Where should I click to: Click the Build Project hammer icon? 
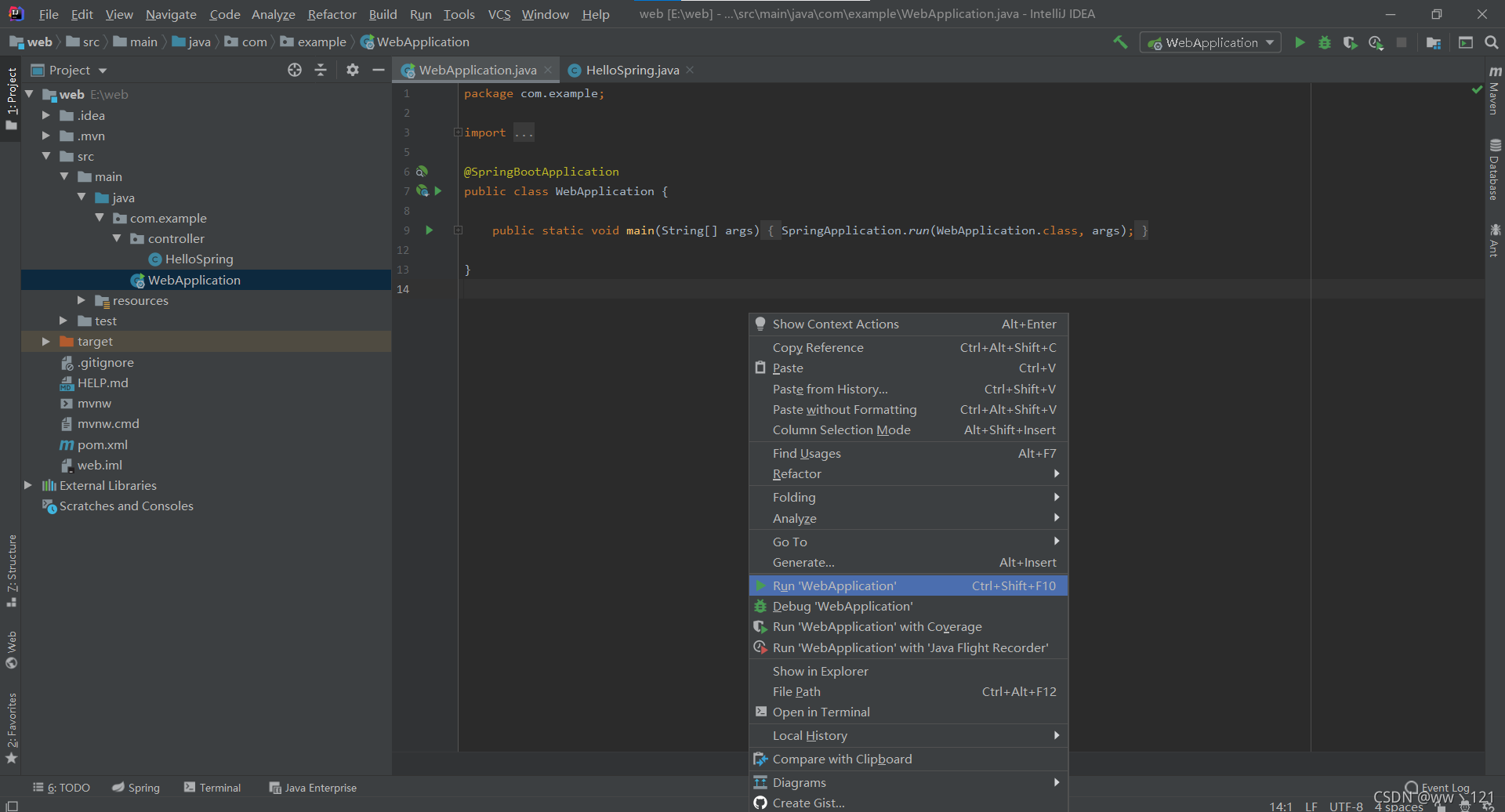(x=1120, y=42)
